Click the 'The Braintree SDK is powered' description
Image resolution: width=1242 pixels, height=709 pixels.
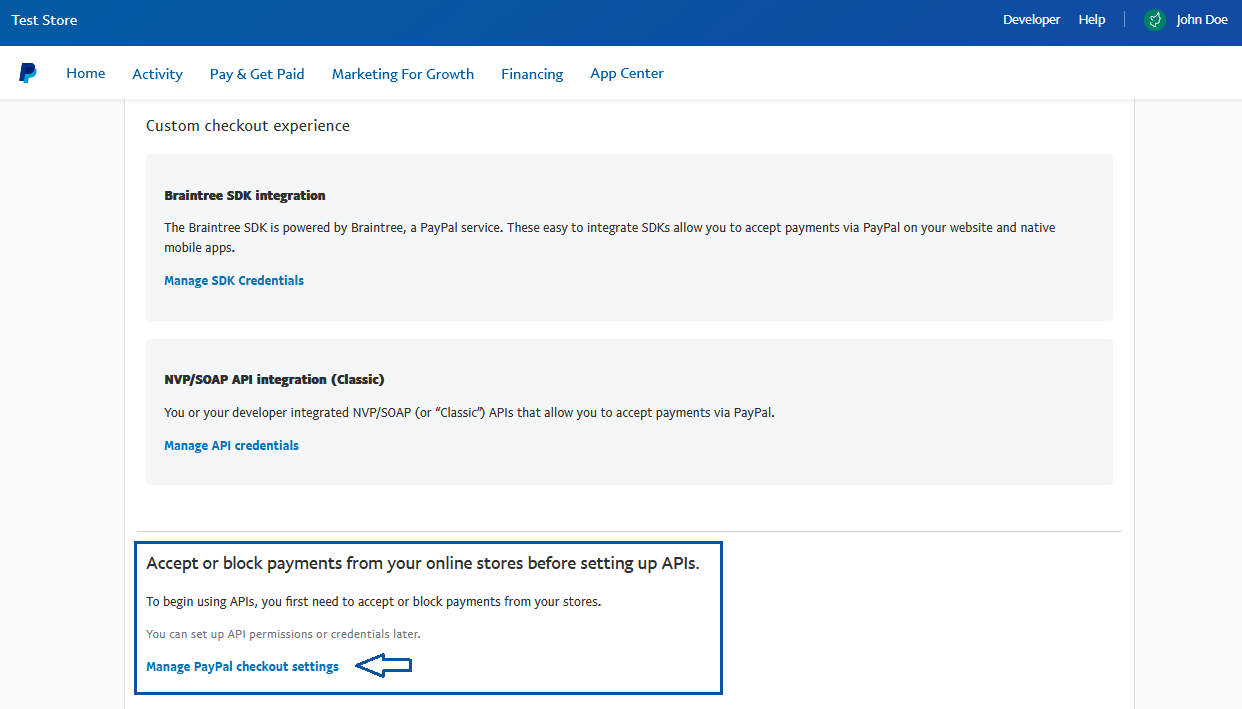[610, 237]
